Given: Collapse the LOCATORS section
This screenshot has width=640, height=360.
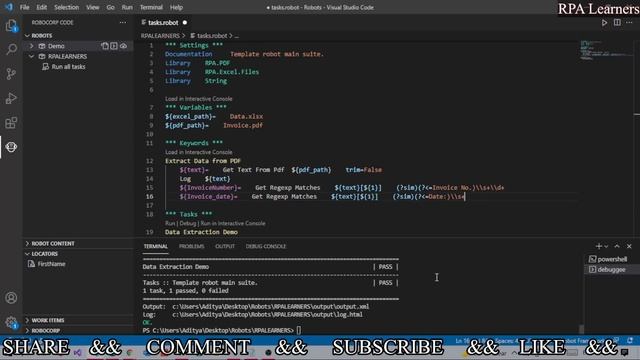Looking at the screenshot, I should pos(27,254).
